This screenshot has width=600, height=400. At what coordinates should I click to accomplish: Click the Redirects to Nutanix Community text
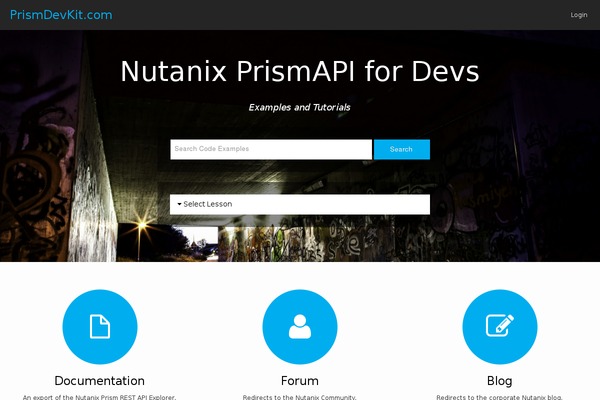pyautogui.click(x=300, y=397)
